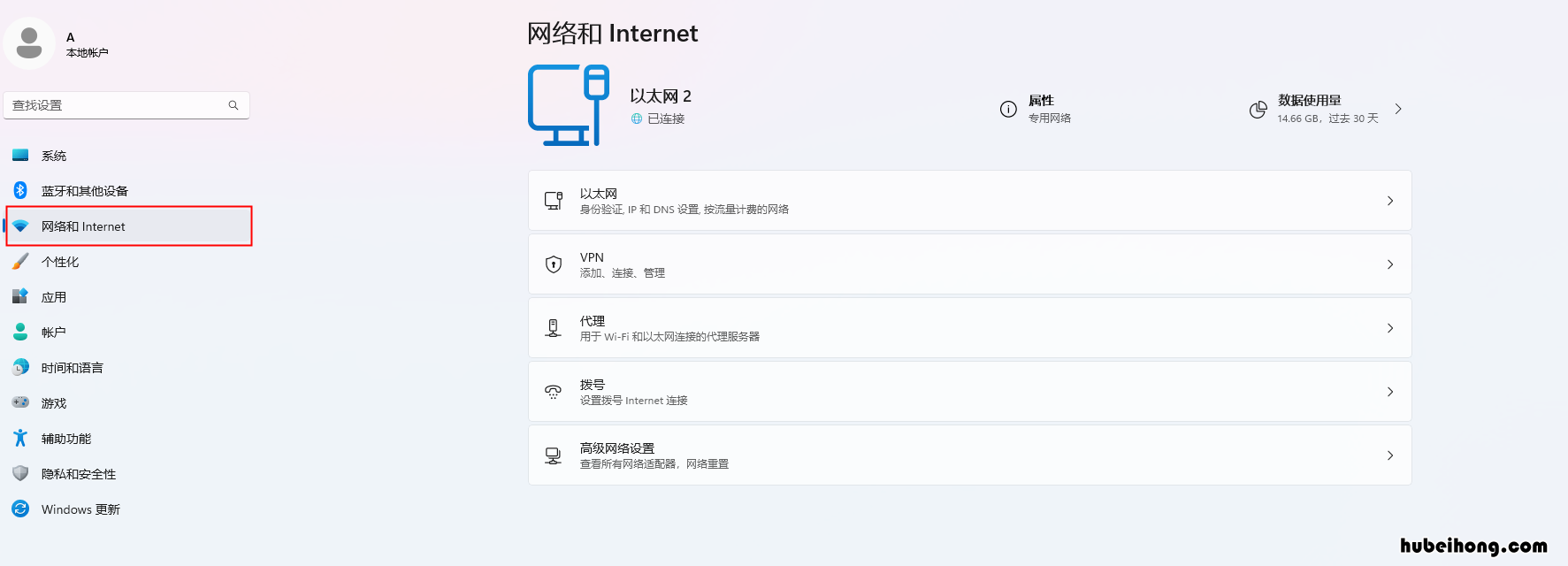Click the 游戏 gamepad icon
The image size is (1568, 566).
pos(20,402)
